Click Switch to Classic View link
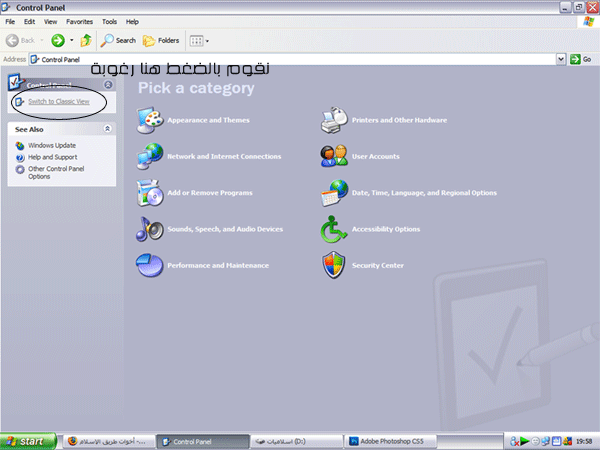Screen dimensions: 600x450 click(59, 101)
